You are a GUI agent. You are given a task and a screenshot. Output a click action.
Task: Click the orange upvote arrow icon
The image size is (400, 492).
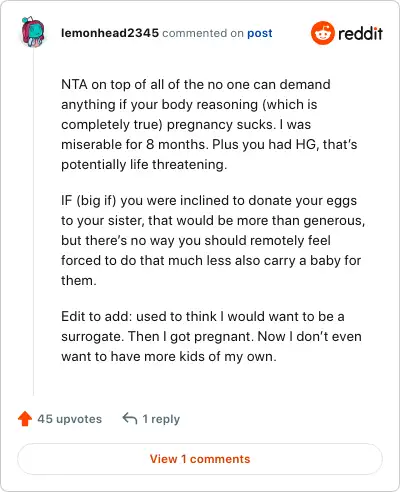[25, 419]
